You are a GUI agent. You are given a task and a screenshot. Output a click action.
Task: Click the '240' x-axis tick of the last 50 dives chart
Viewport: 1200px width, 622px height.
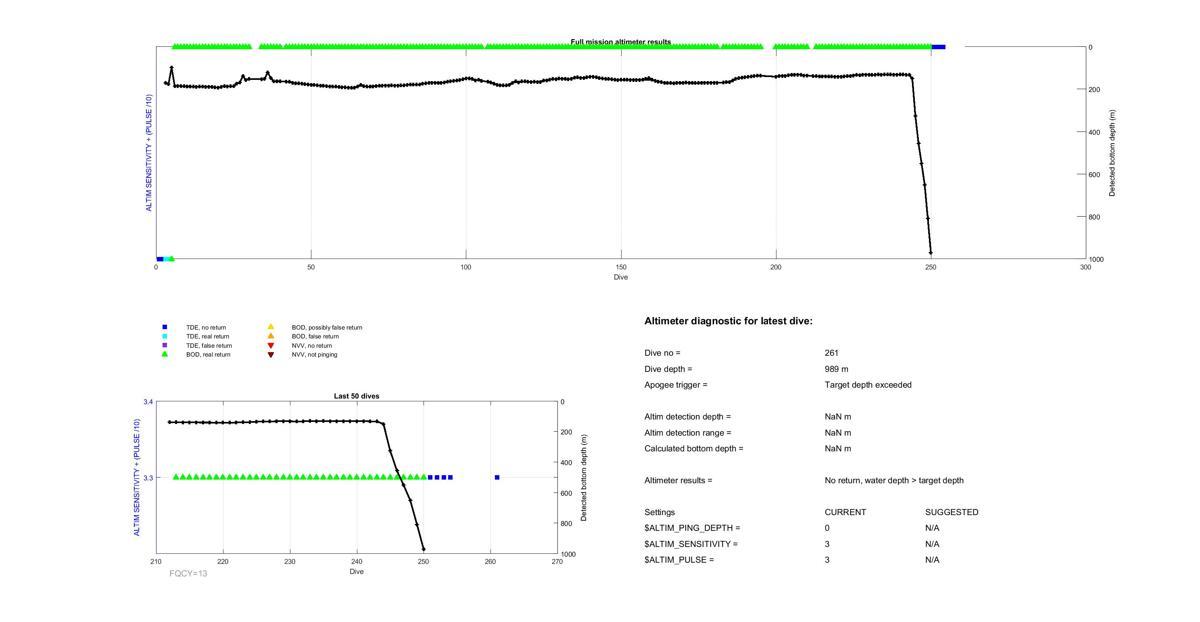(357, 562)
